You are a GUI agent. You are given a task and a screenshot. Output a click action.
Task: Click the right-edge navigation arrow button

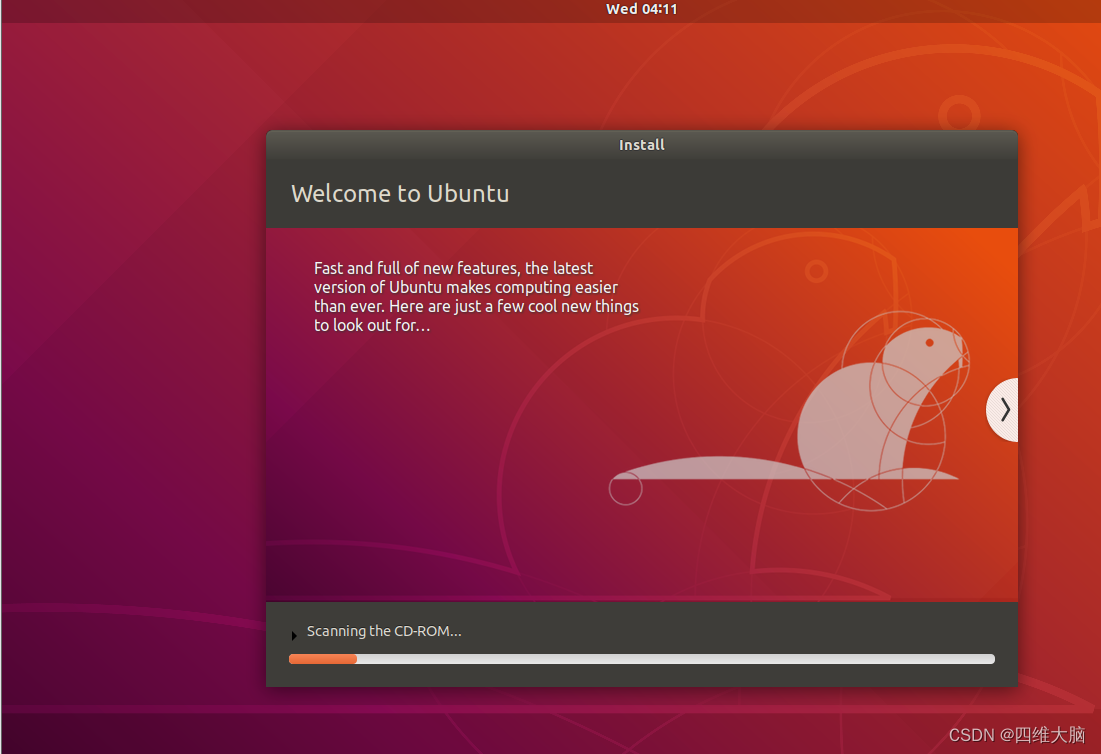coord(1003,410)
